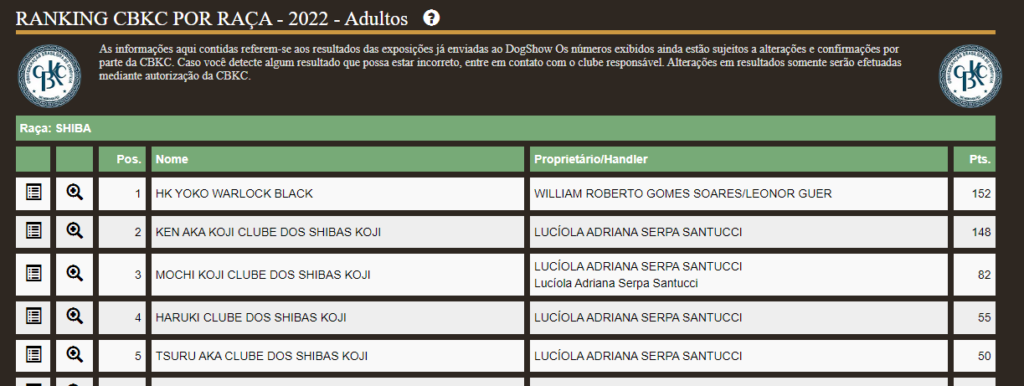Open the help question mark icon
1024x386 pixels.
click(x=431, y=18)
